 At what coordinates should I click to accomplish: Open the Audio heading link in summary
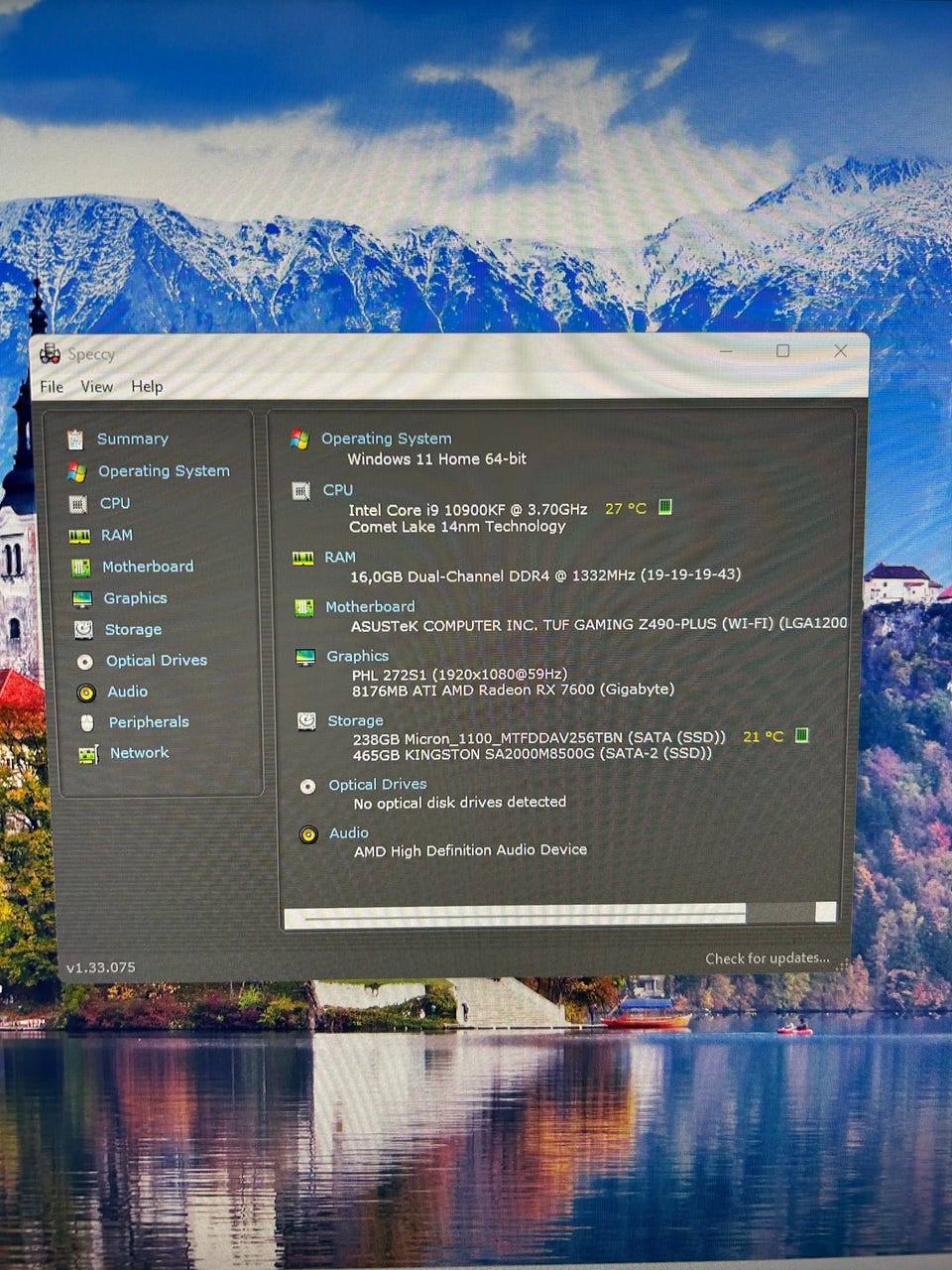[349, 834]
